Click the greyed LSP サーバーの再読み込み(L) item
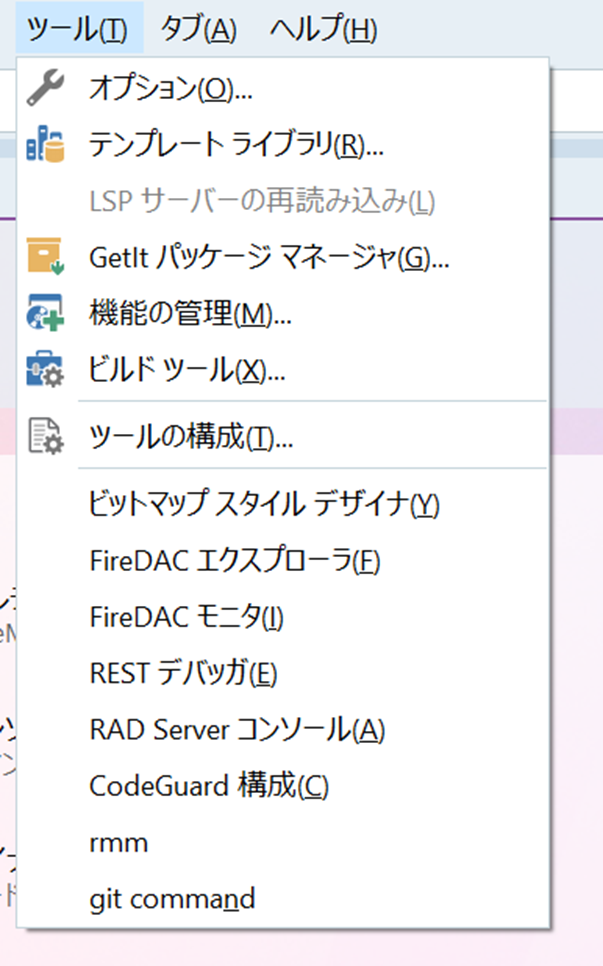The width and height of the screenshot is (603, 966). coord(262,202)
